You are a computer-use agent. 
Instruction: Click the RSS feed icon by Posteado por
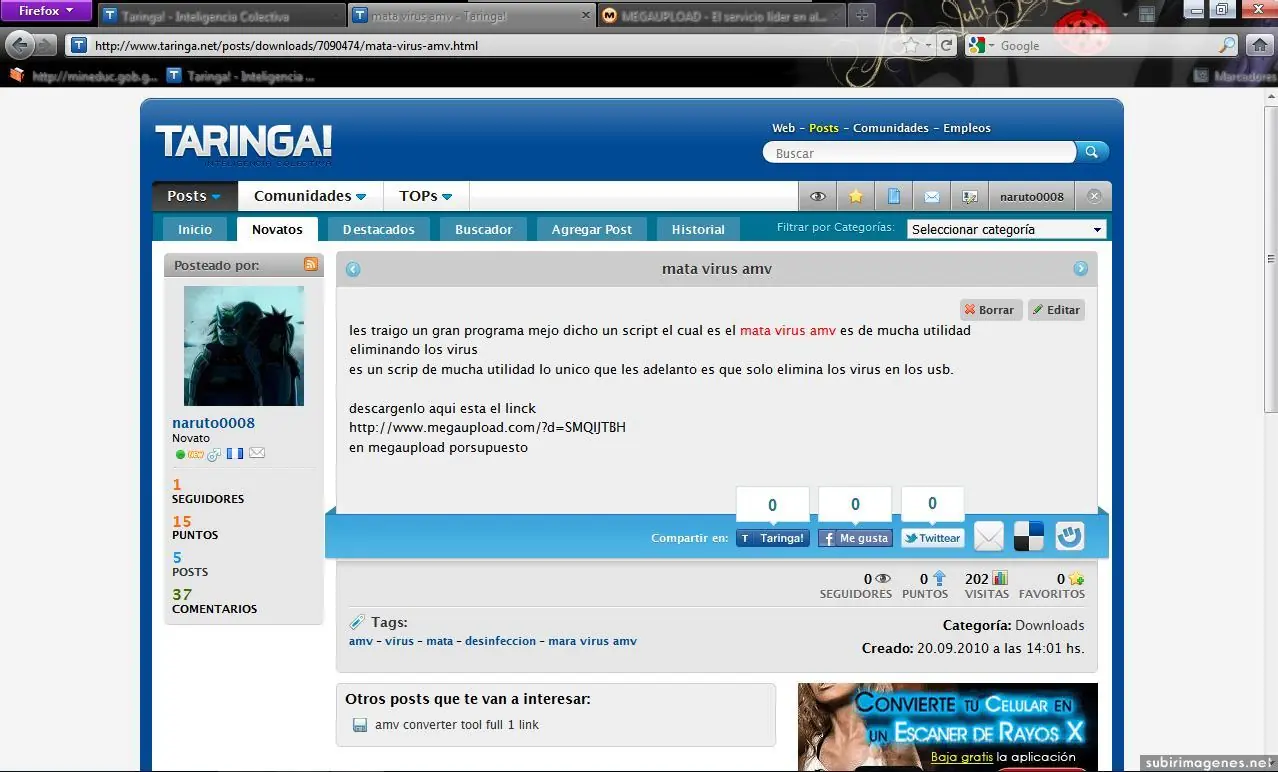point(311,264)
